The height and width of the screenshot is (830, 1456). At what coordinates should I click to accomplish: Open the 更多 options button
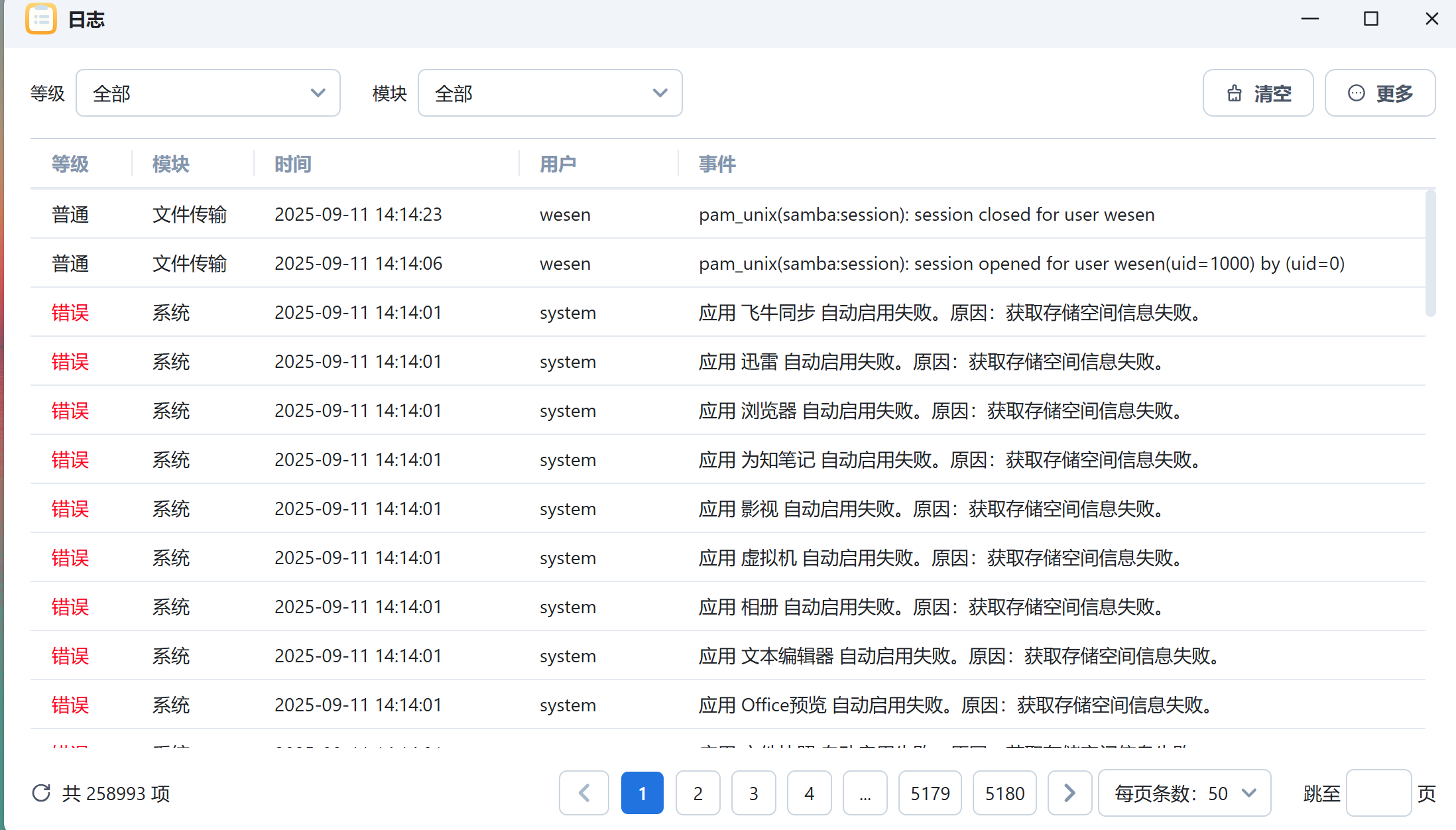click(1380, 93)
